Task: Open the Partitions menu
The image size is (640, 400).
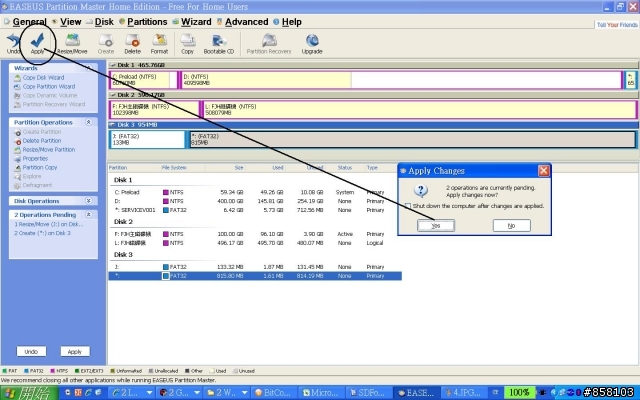Action: point(147,22)
